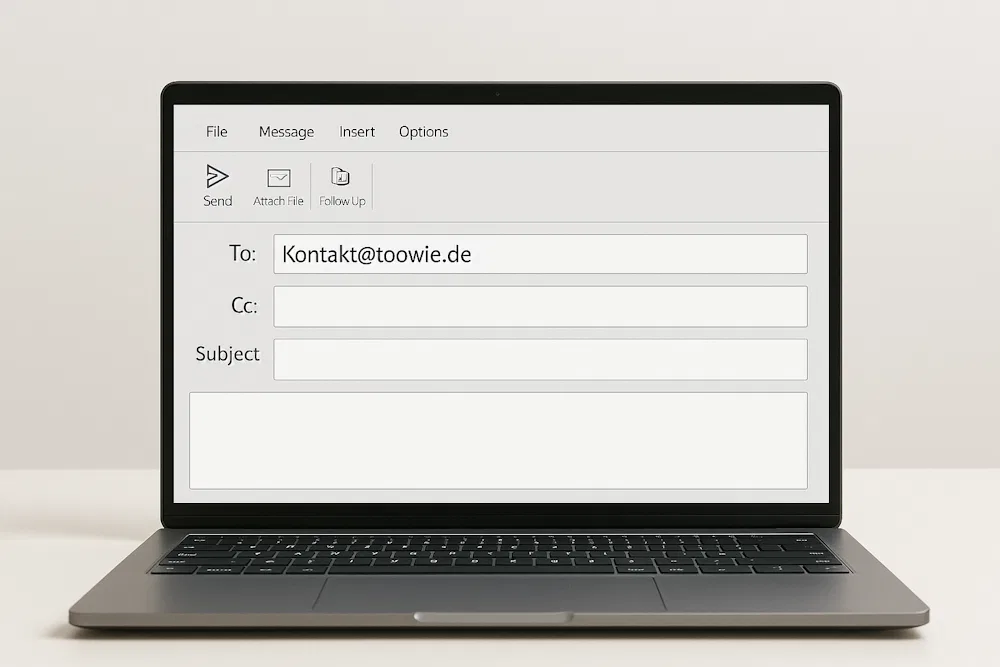Open the Message menu

(x=286, y=132)
